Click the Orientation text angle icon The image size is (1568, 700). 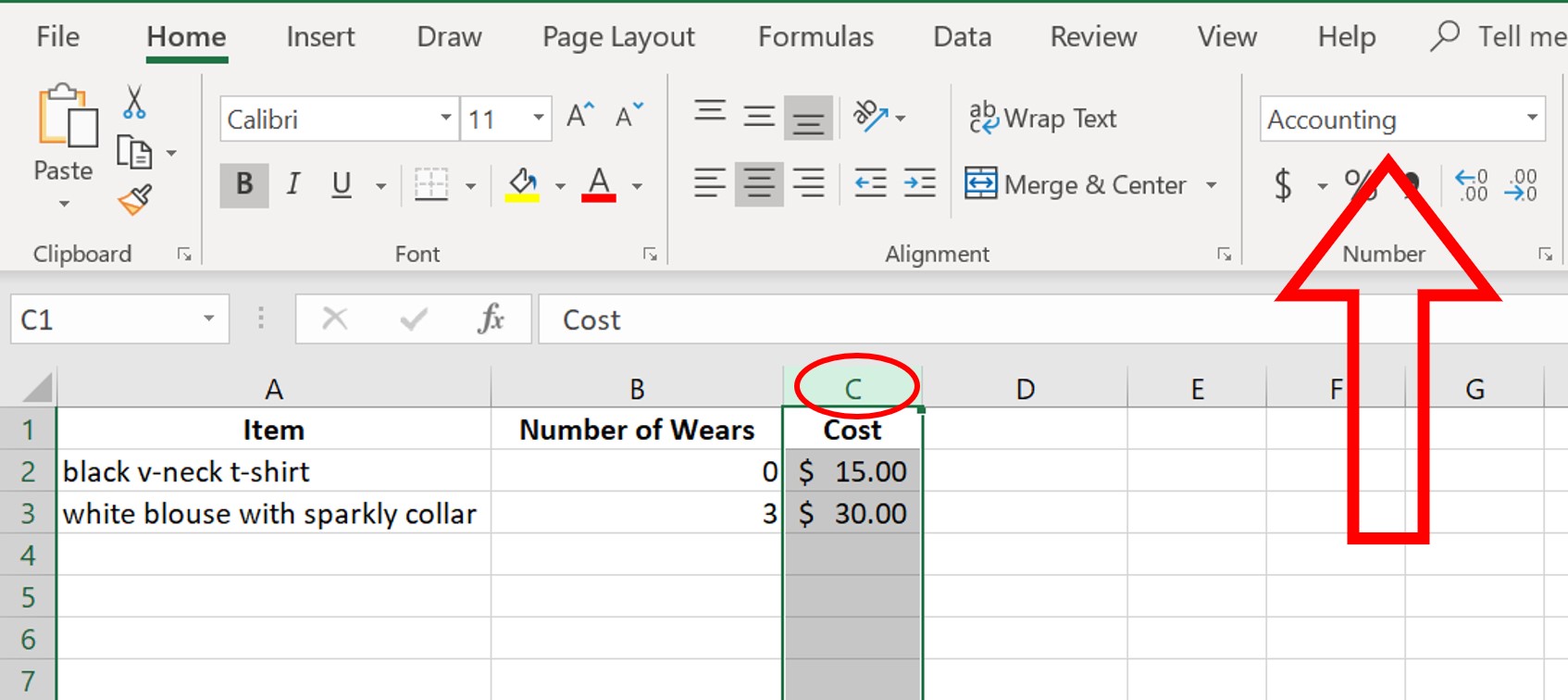[872, 117]
